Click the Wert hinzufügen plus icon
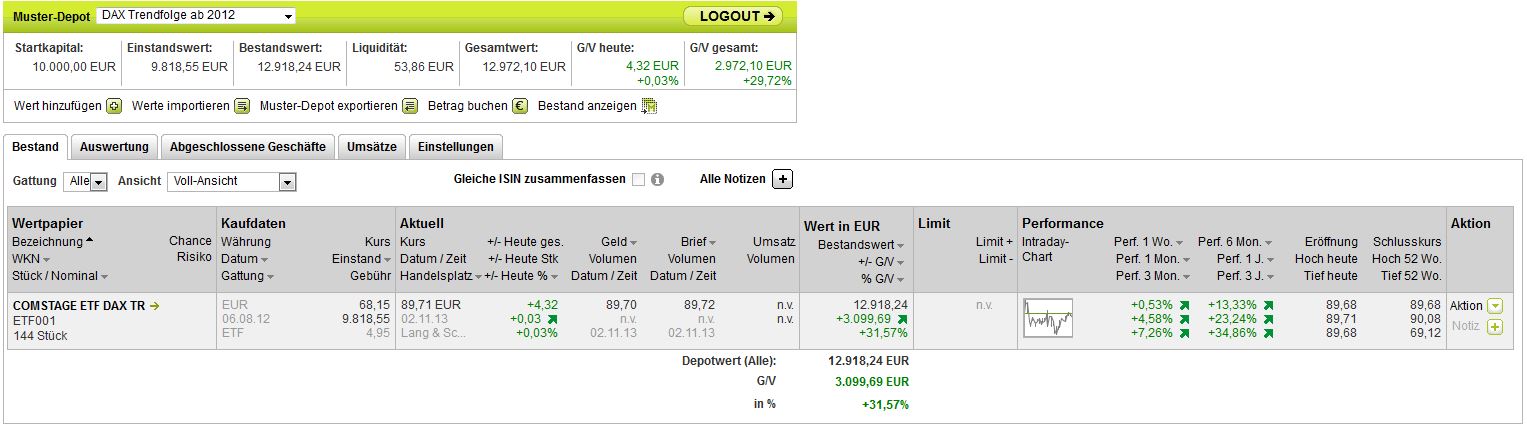 click(x=114, y=106)
